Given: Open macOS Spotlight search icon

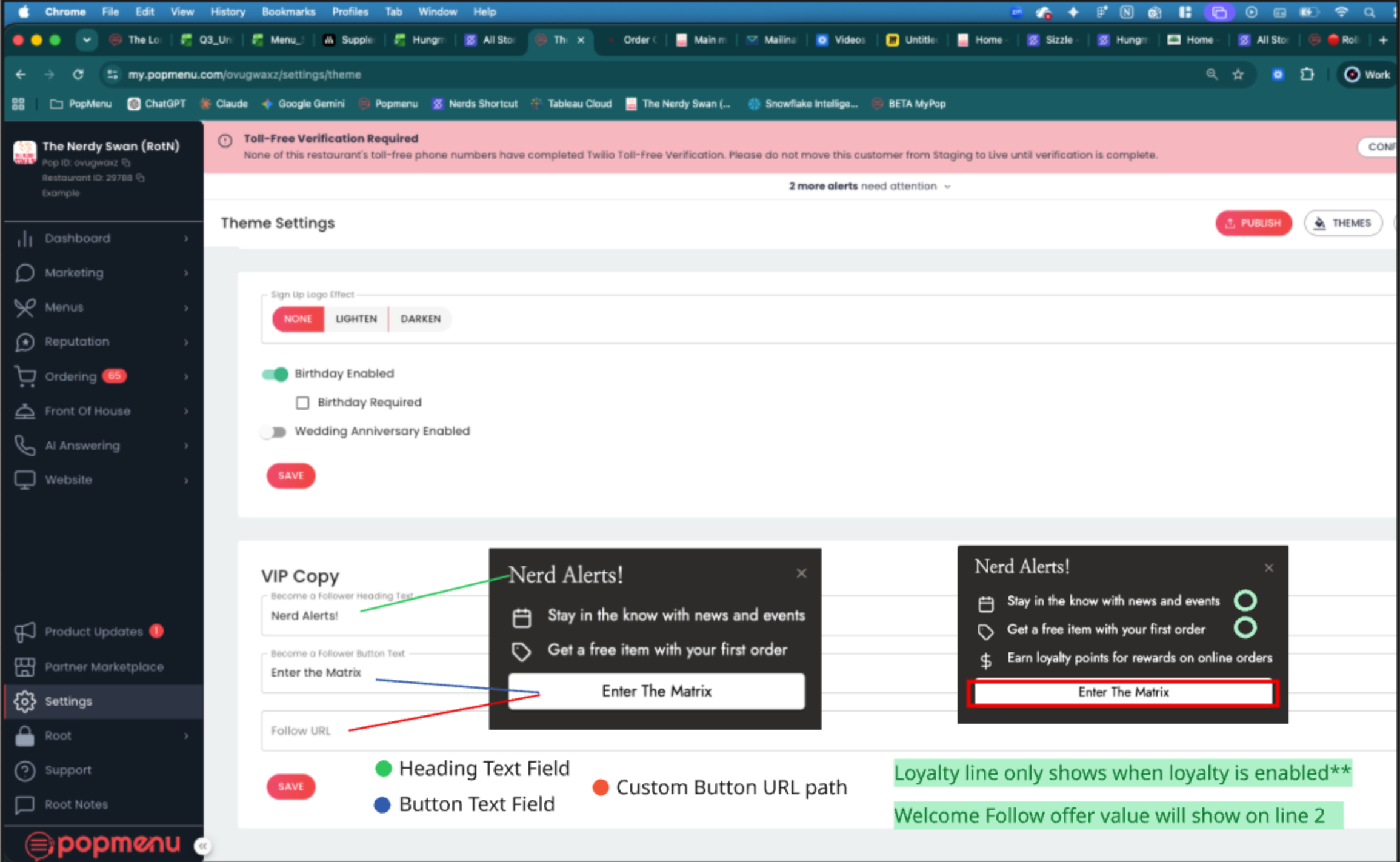Looking at the screenshot, I should [x=1370, y=12].
